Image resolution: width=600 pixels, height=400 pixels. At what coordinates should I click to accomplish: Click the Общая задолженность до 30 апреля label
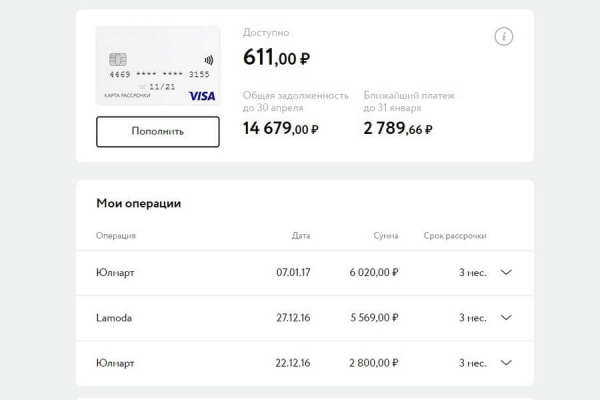click(296, 101)
